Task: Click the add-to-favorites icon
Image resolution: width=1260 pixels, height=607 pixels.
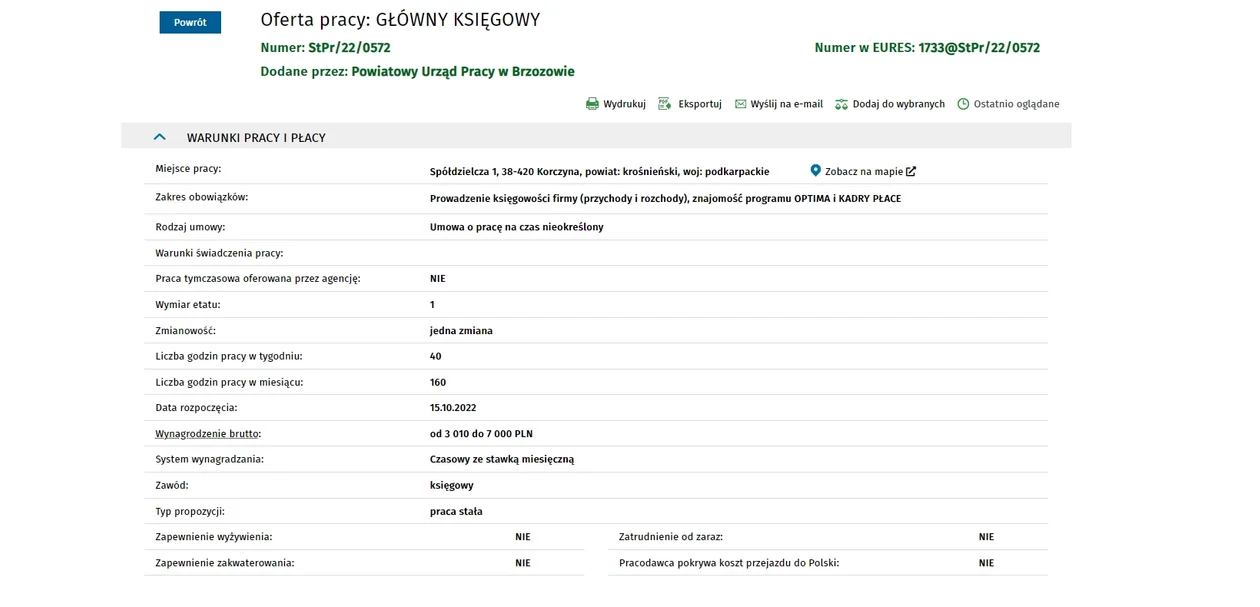Action: [x=841, y=104]
